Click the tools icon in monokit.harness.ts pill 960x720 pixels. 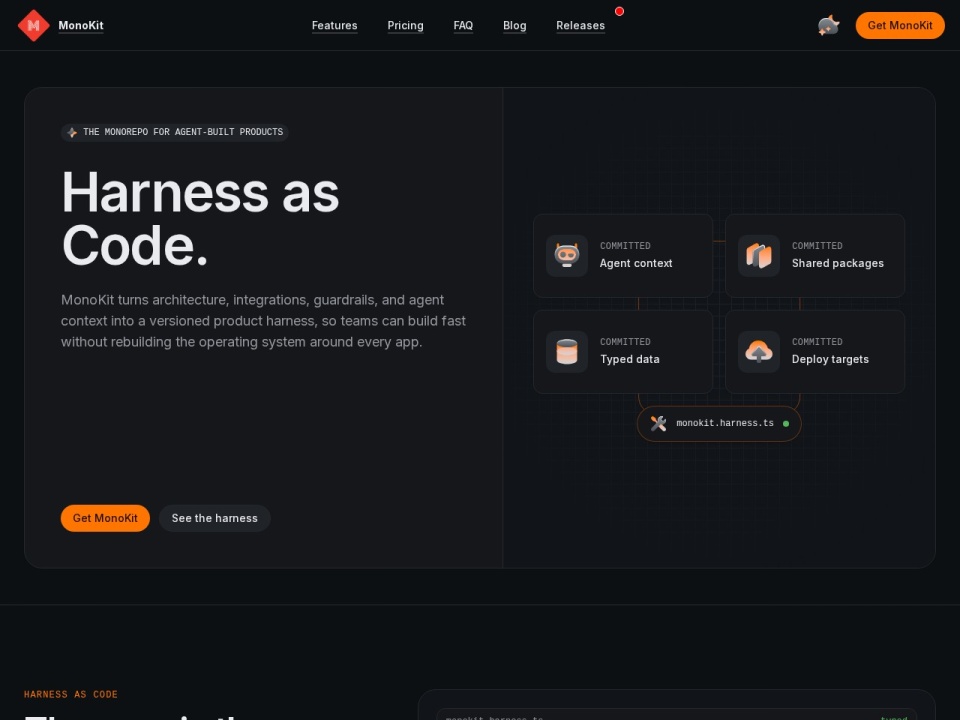point(658,423)
